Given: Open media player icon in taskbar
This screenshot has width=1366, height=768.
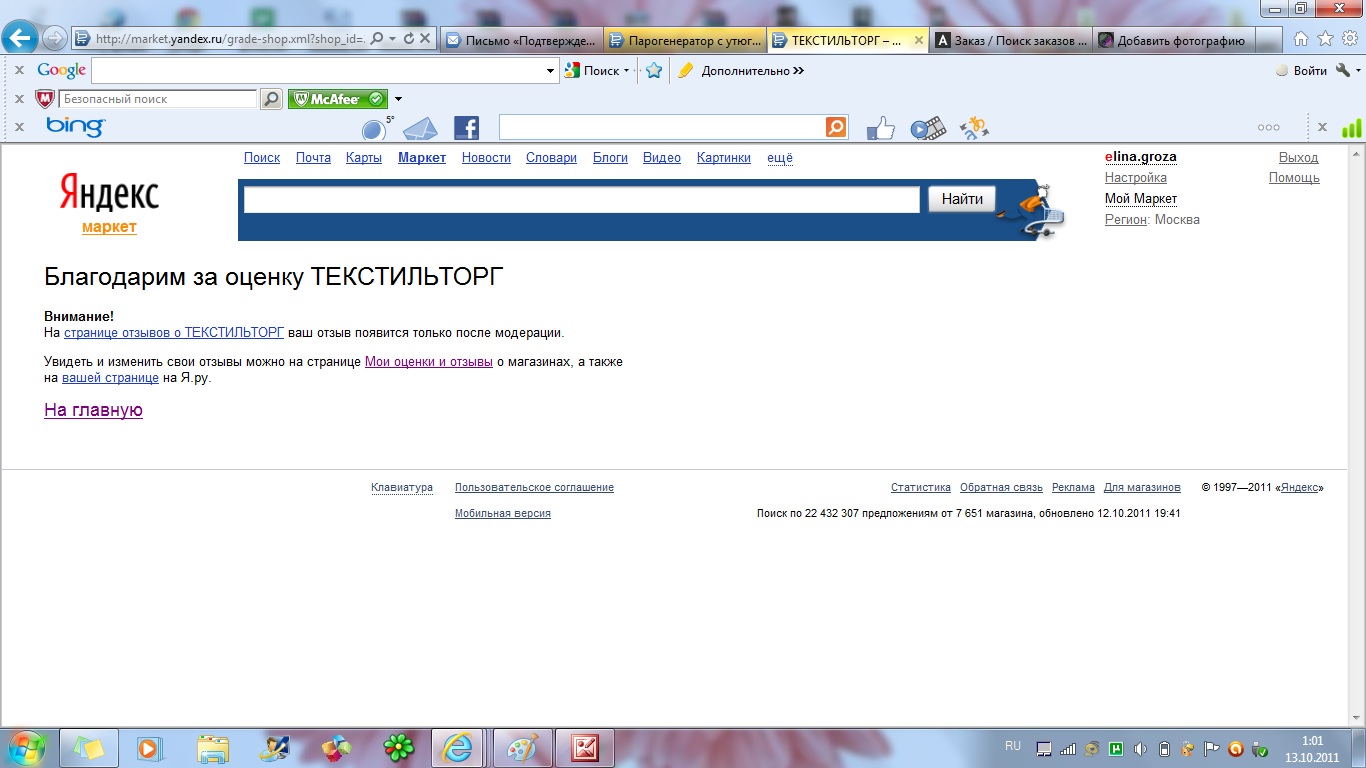Looking at the screenshot, I should tap(149, 748).
